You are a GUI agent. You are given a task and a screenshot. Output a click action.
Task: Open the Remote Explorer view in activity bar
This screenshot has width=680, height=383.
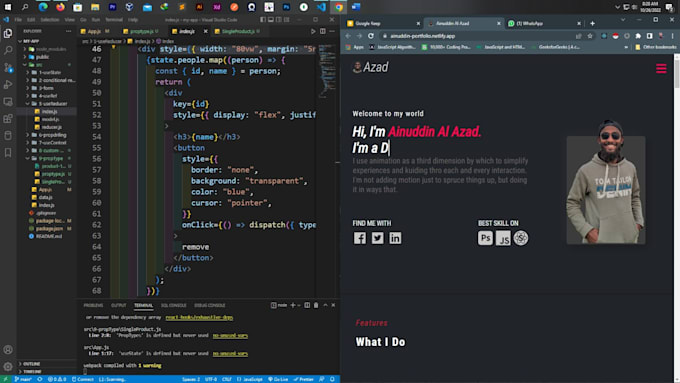click(x=8, y=101)
